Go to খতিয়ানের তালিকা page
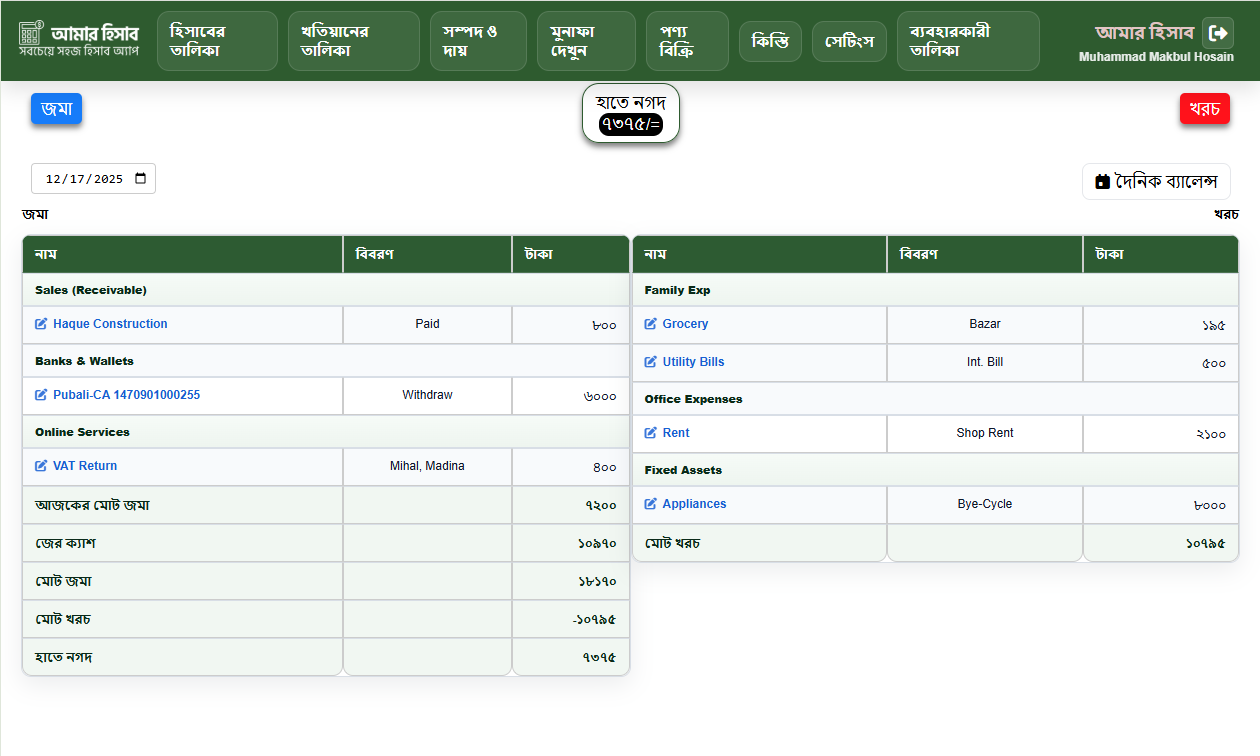The width and height of the screenshot is (1260, 756). [353, 41]
